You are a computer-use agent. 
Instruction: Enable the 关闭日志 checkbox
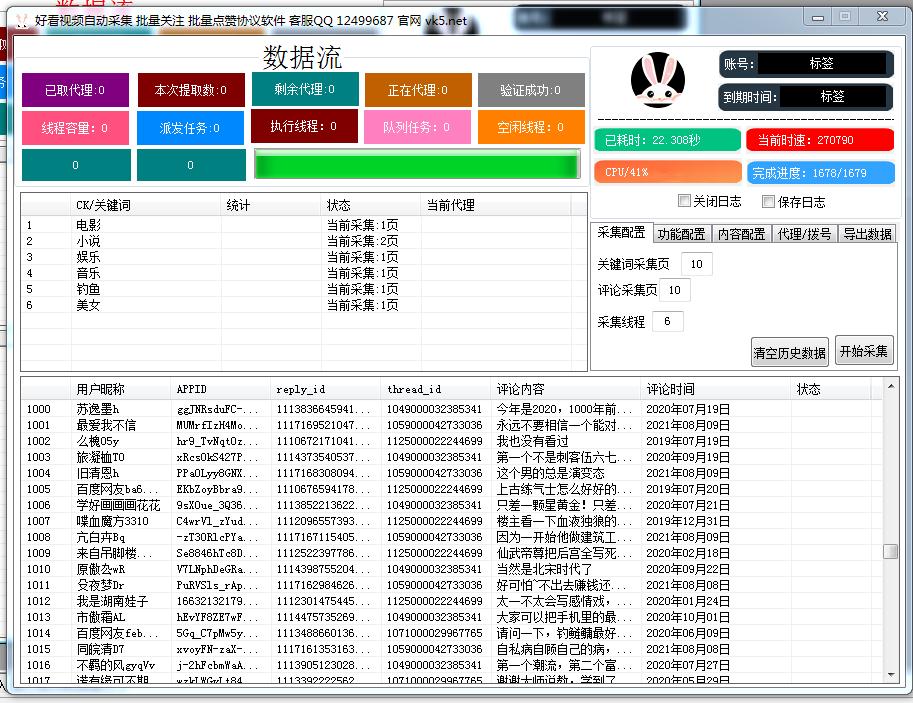tap(684, 201)
